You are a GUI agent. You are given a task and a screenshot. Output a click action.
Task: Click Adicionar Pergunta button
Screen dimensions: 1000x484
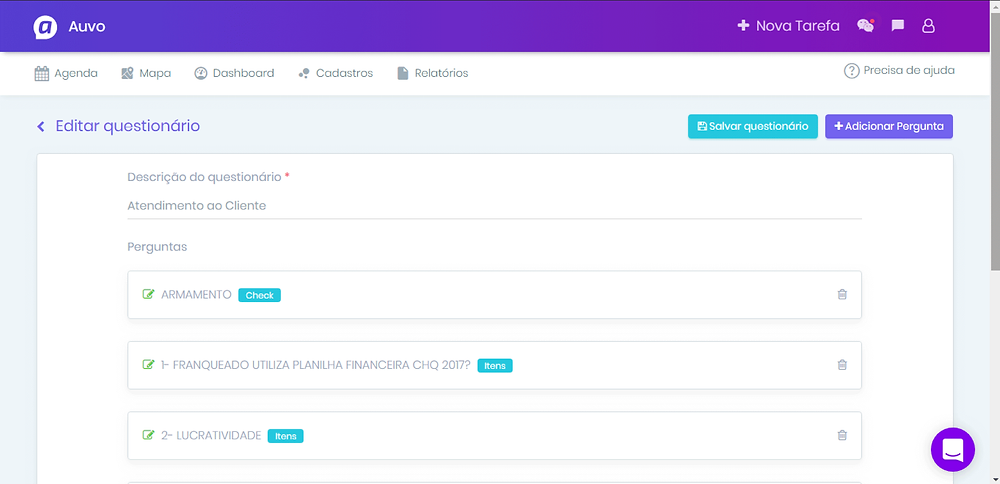(888, 127)
